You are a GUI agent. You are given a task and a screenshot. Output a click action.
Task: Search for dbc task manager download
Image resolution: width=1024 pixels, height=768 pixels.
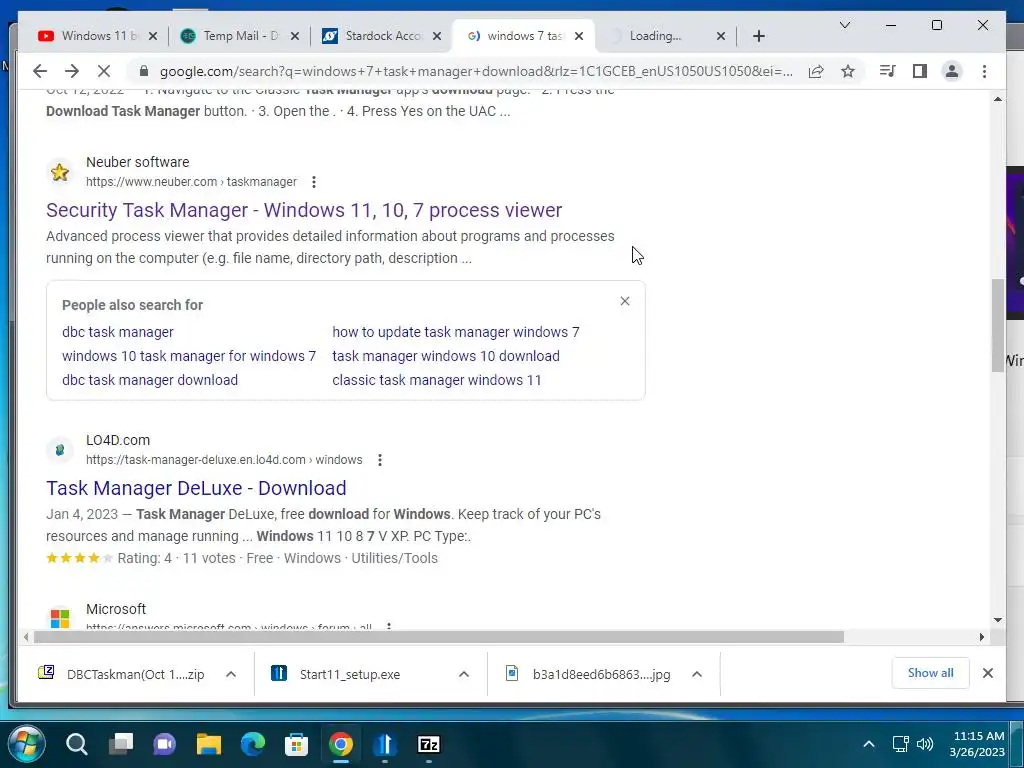(x=150, y=380)
